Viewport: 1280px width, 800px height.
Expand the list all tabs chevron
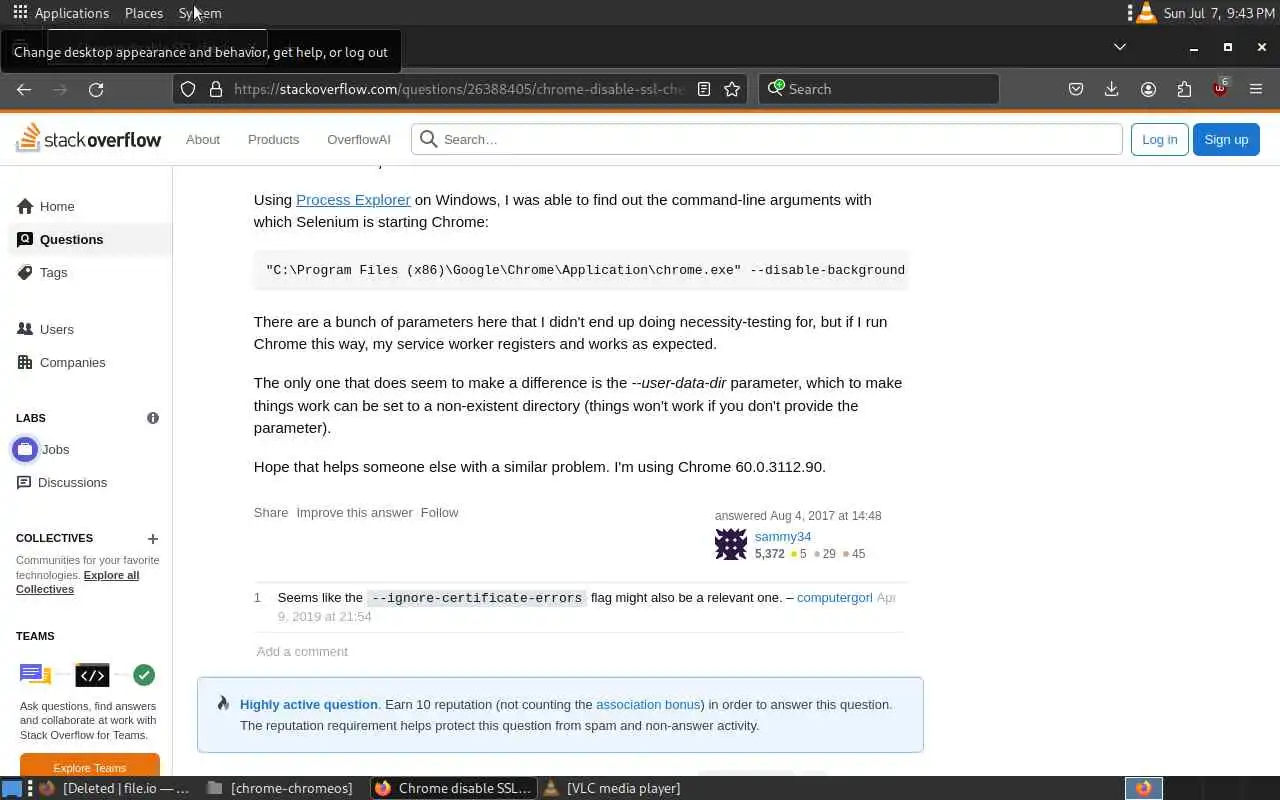pyautogui.click(x=1120, y=47)
